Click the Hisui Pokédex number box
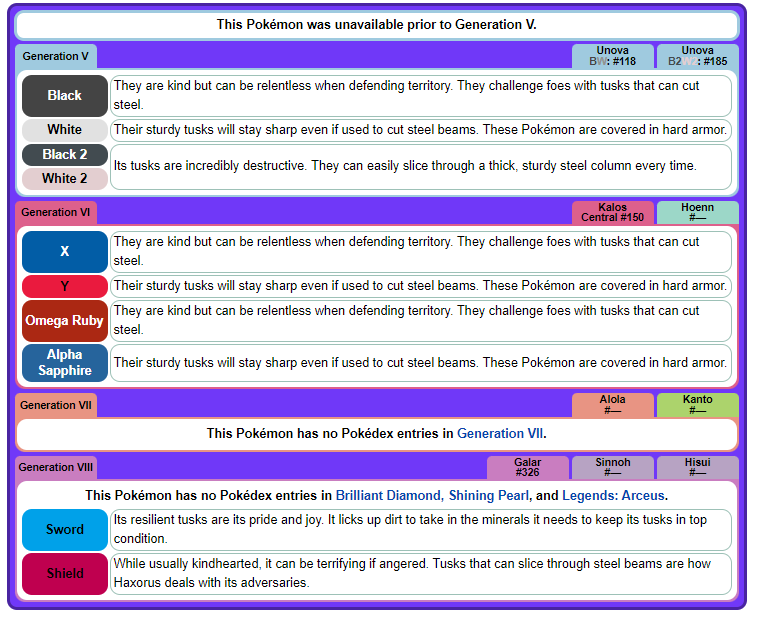Image resolution: width=758 pixels, height=620 pixels. pyautogui.click(x=698, y=468)
